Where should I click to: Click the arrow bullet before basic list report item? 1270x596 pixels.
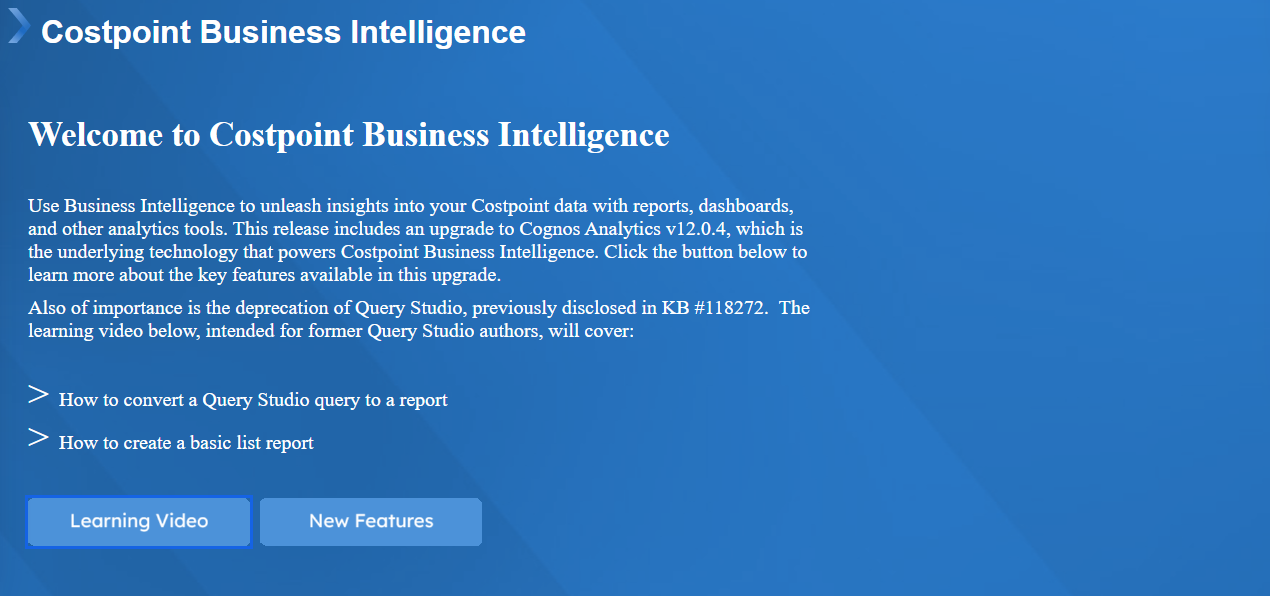point(38,437)
